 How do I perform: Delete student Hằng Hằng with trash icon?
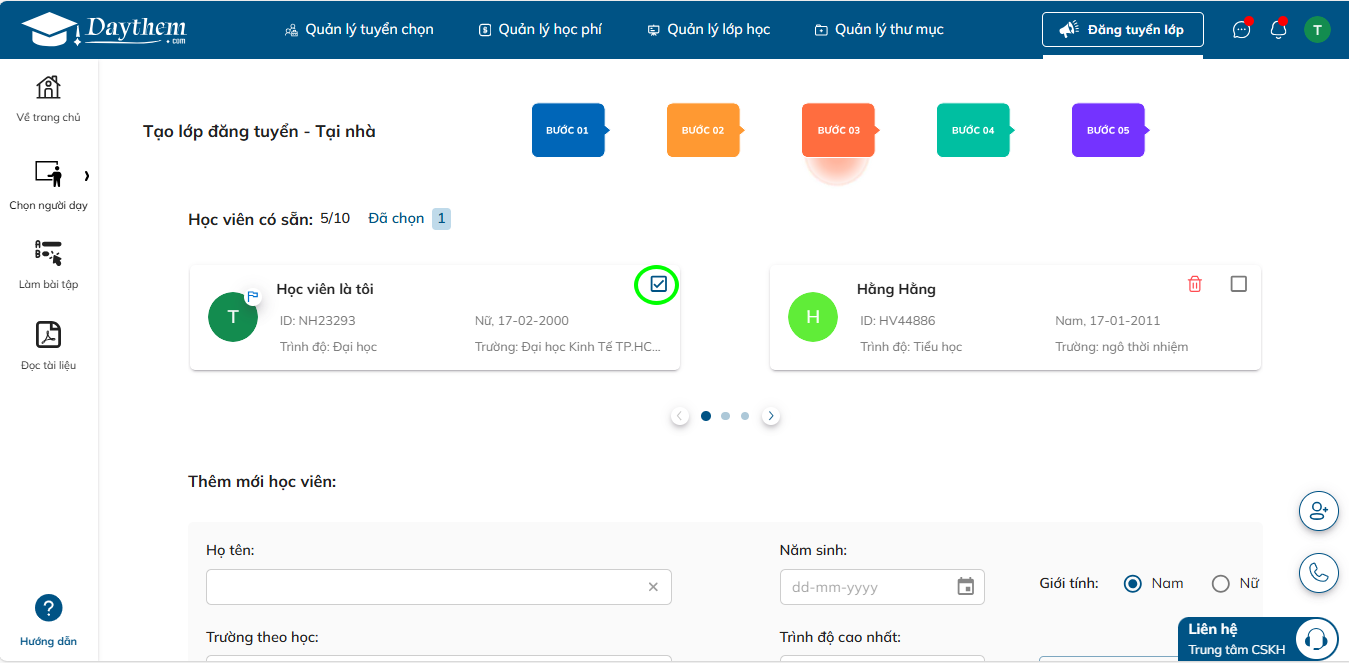(x=1194, y=284)
